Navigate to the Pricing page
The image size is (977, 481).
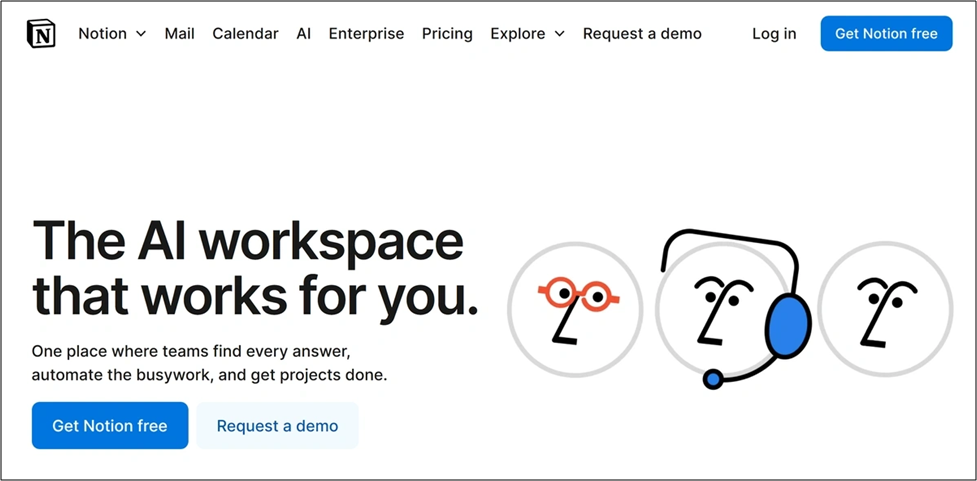(x=447, y=34)
